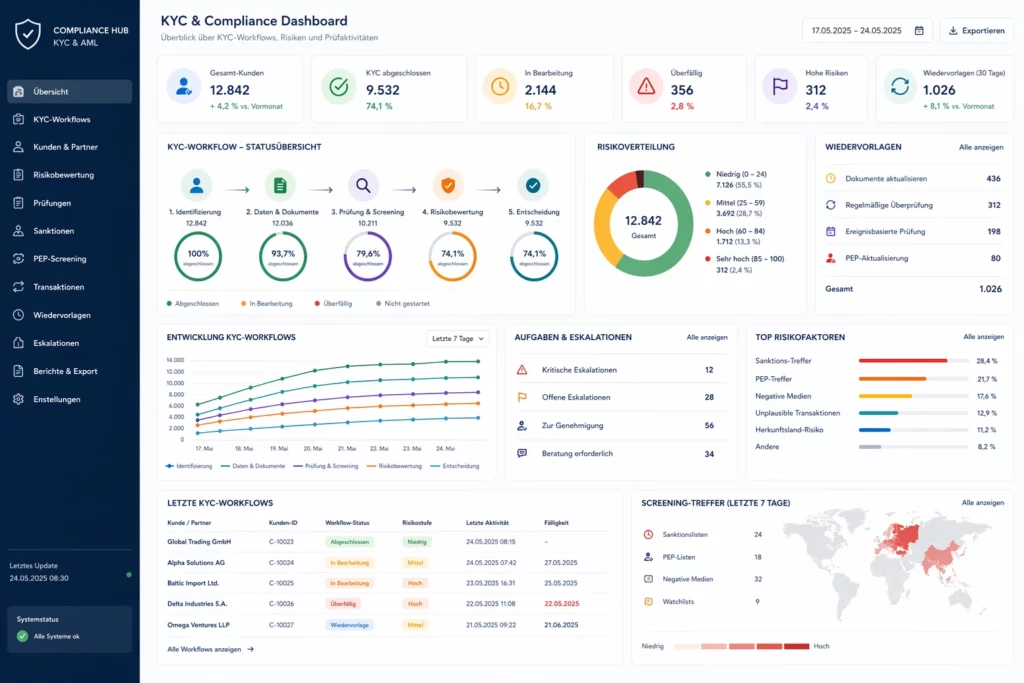The height and width of the screenshot is (683, 1024).
Task: Toggle the Entscheidung line in the development chart legend
Action: pos(460,465)
